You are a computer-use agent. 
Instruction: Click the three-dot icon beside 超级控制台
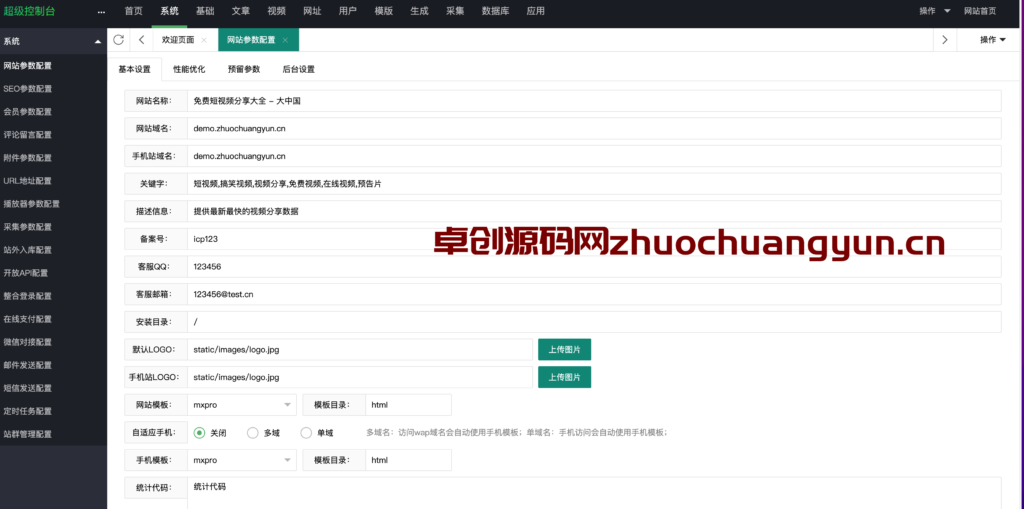point(101,11)
